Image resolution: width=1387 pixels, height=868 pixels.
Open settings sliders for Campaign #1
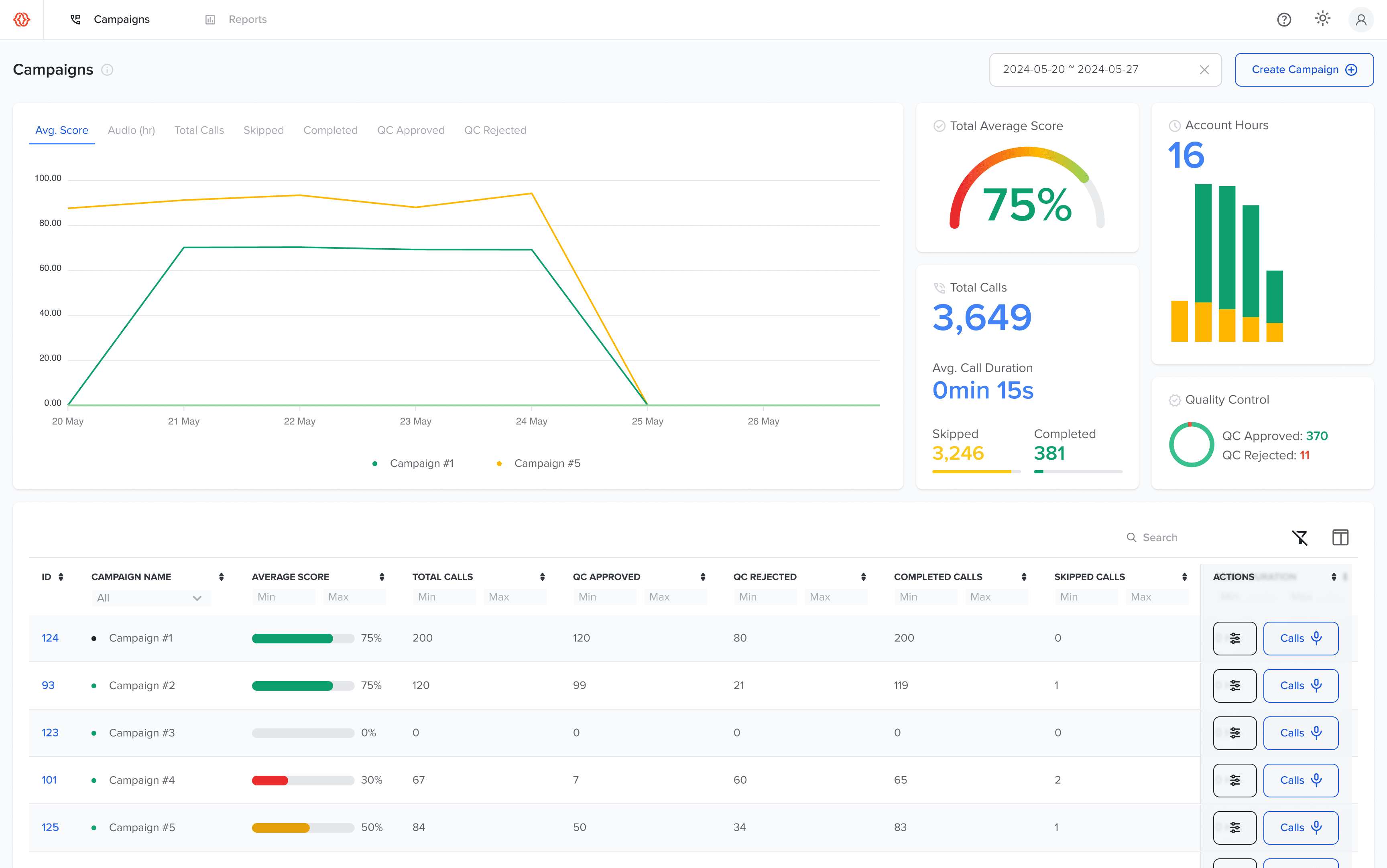click(x=1234, y=638)
